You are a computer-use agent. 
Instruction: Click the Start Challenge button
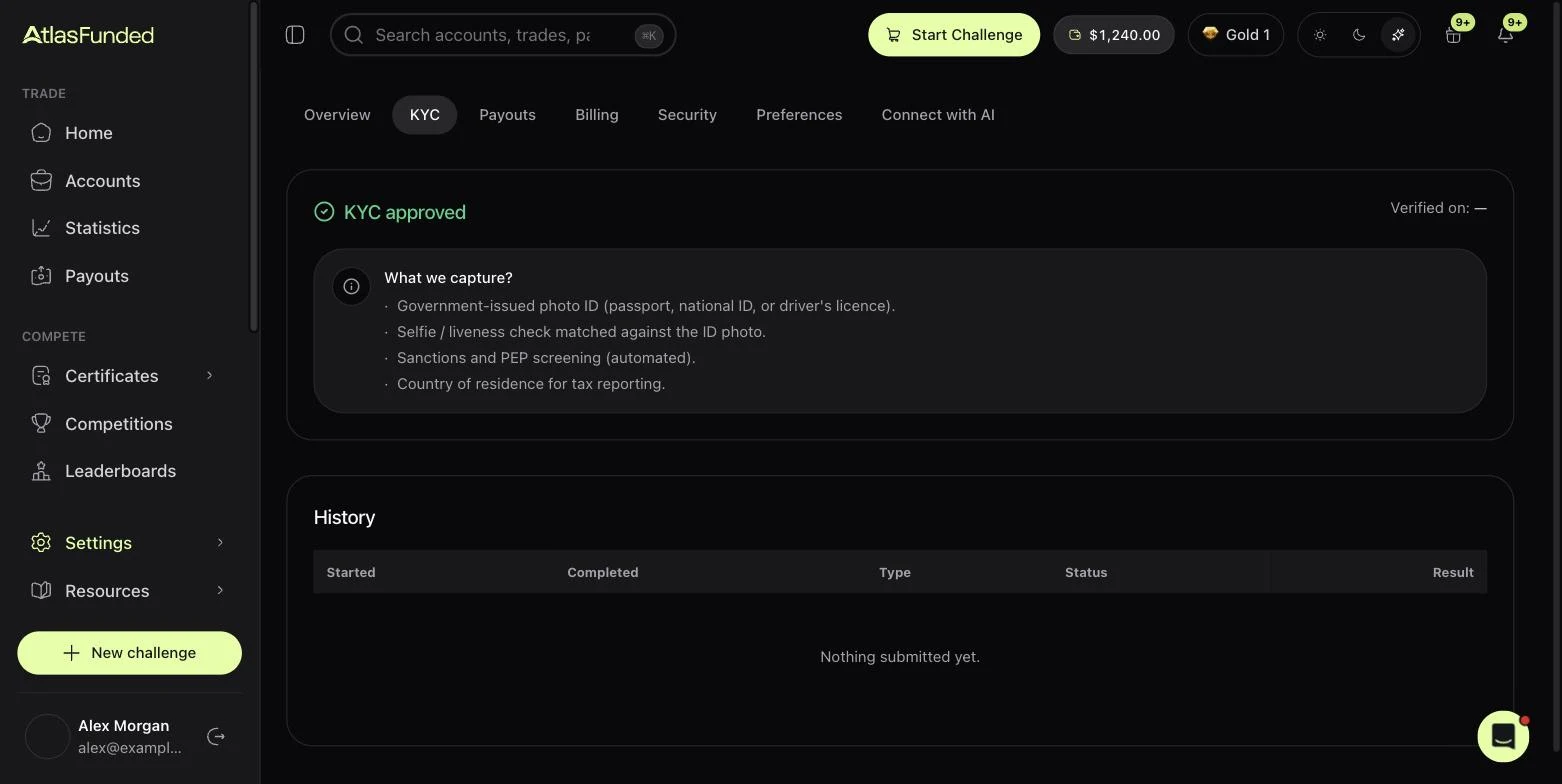[x=954, y=35]
